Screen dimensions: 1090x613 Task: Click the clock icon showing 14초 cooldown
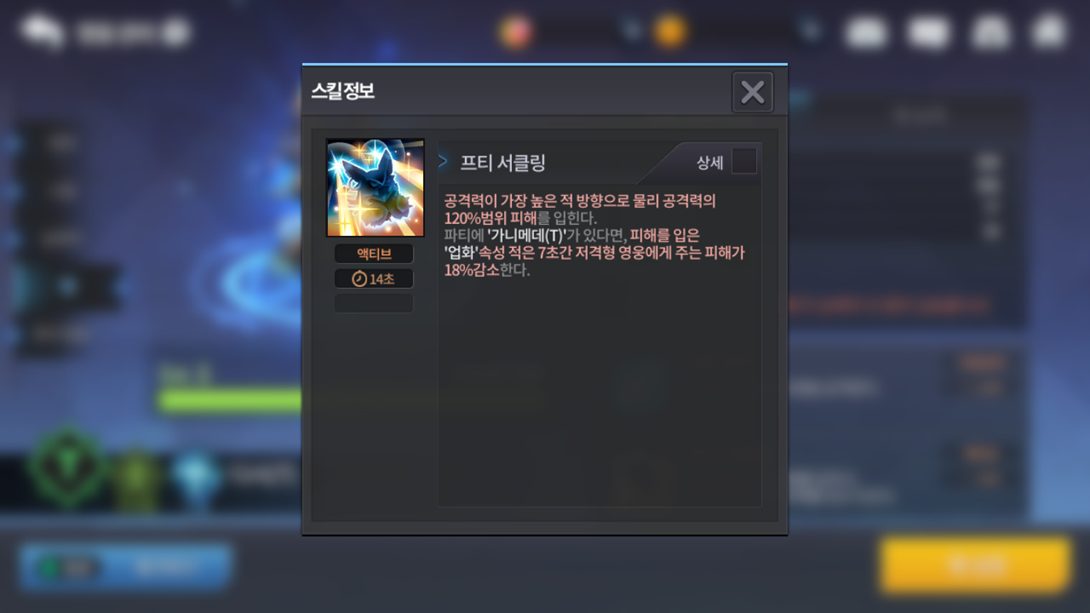tap(359, 279)
